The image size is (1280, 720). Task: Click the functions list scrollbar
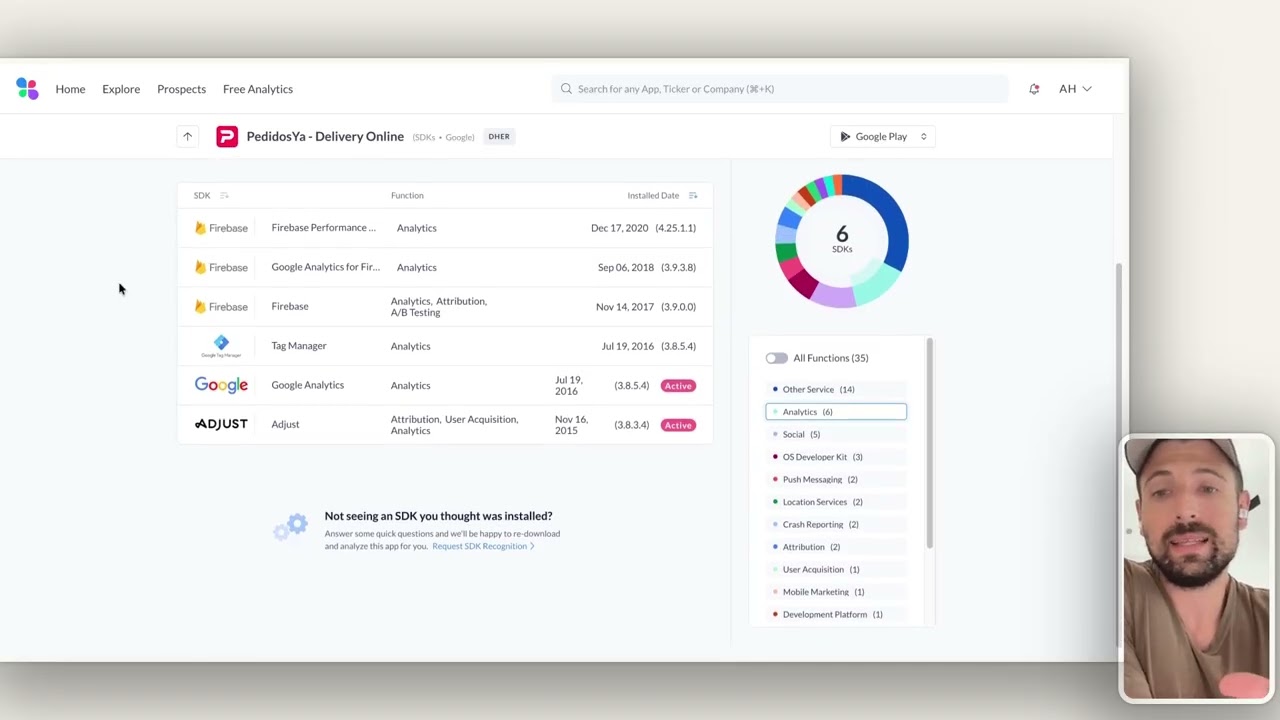coord(929,444)
